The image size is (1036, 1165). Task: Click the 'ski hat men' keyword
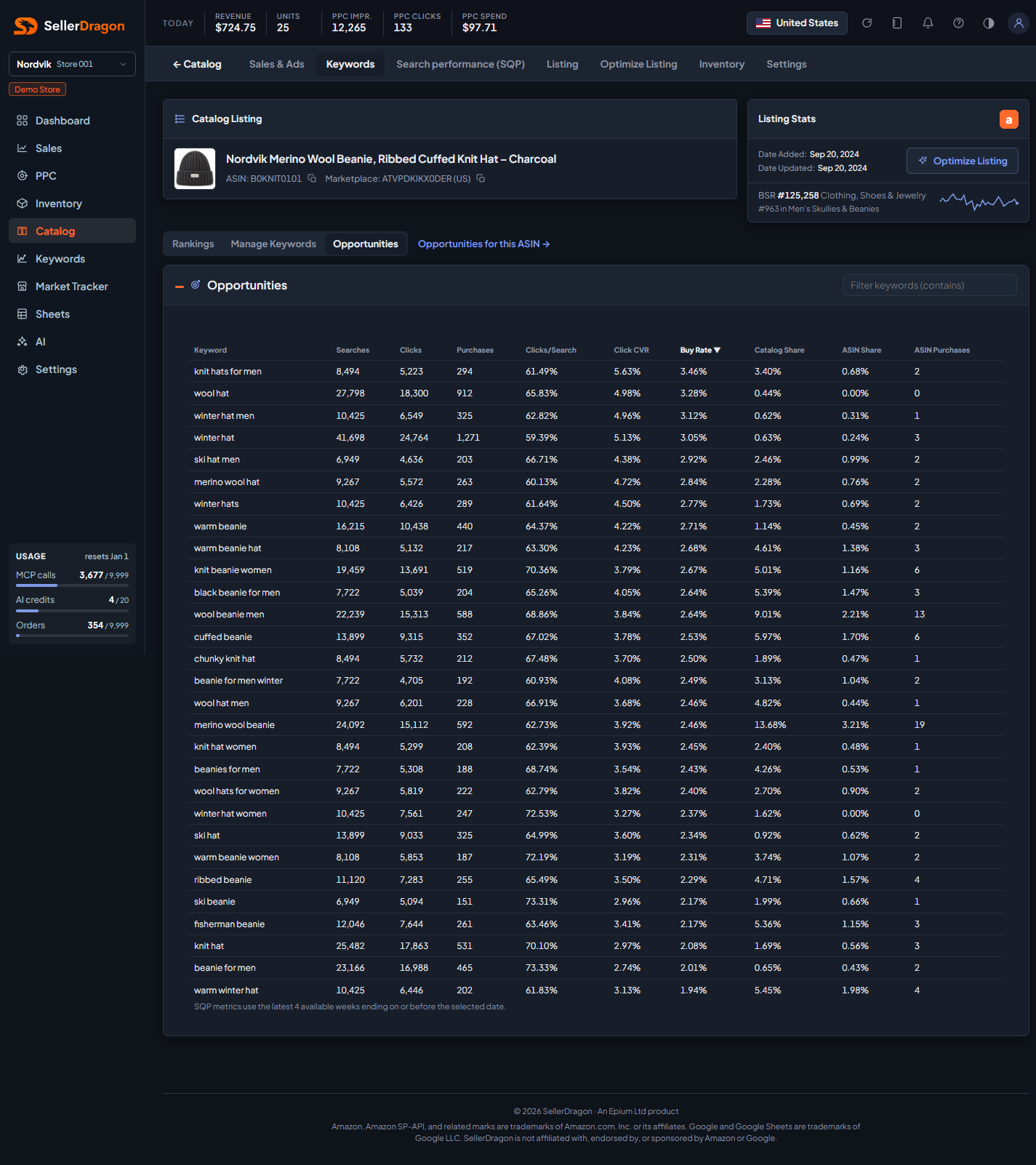pyautogui.click(x=217, y=460)
